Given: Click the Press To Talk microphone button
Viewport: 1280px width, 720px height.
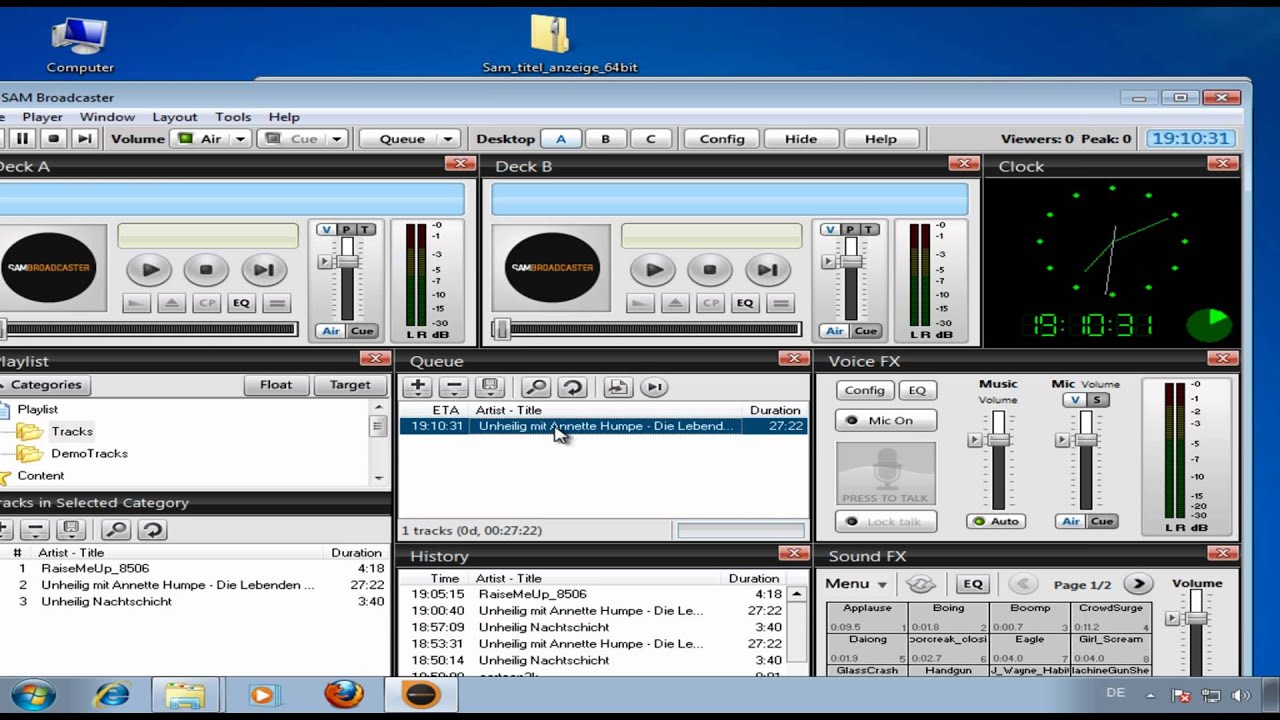Looking at the screenshot, I should (886, 473).
